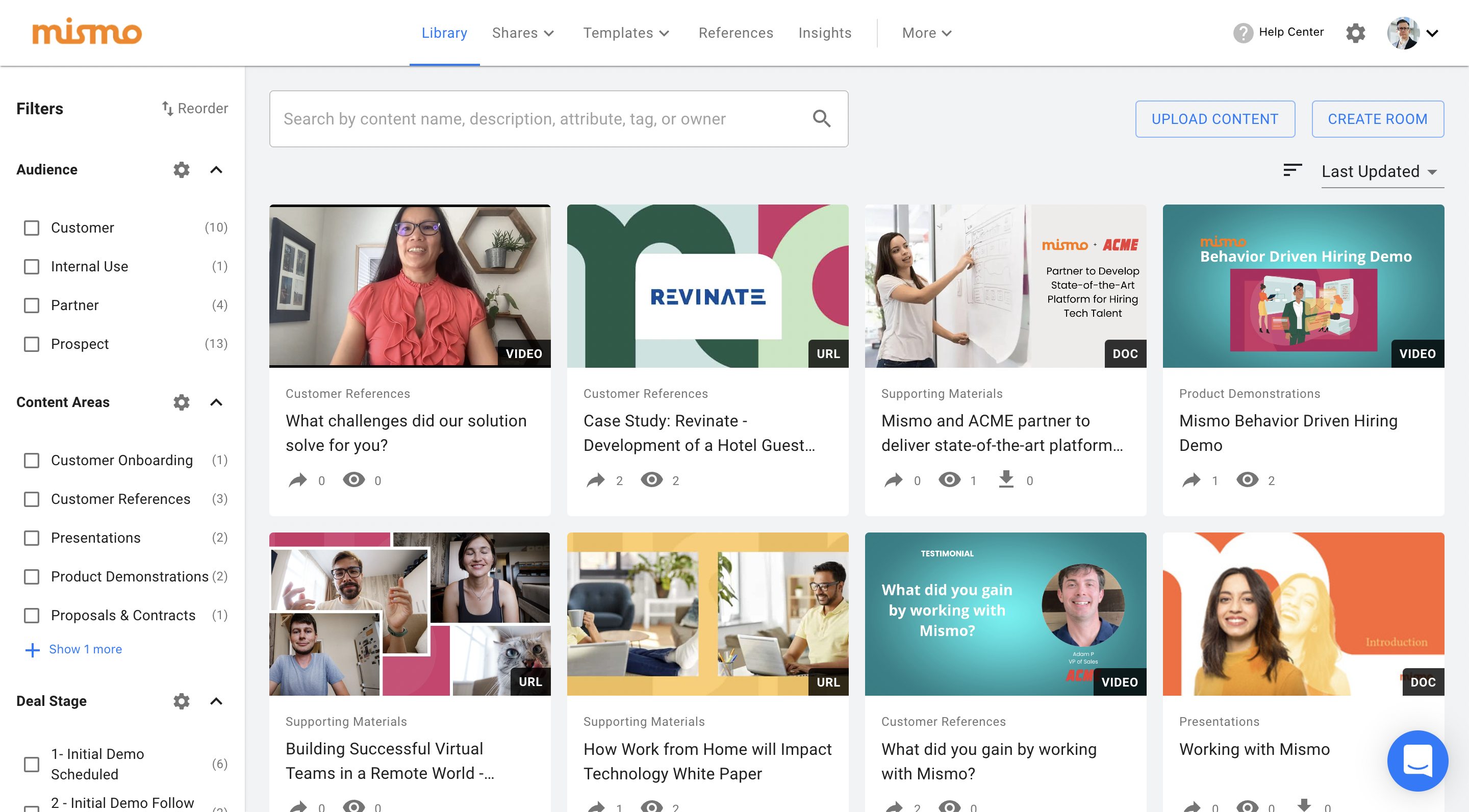Open the Audience filter settings gear
Image resolution: width=1469 pixels, height=812 pixels.
point(182,170)
